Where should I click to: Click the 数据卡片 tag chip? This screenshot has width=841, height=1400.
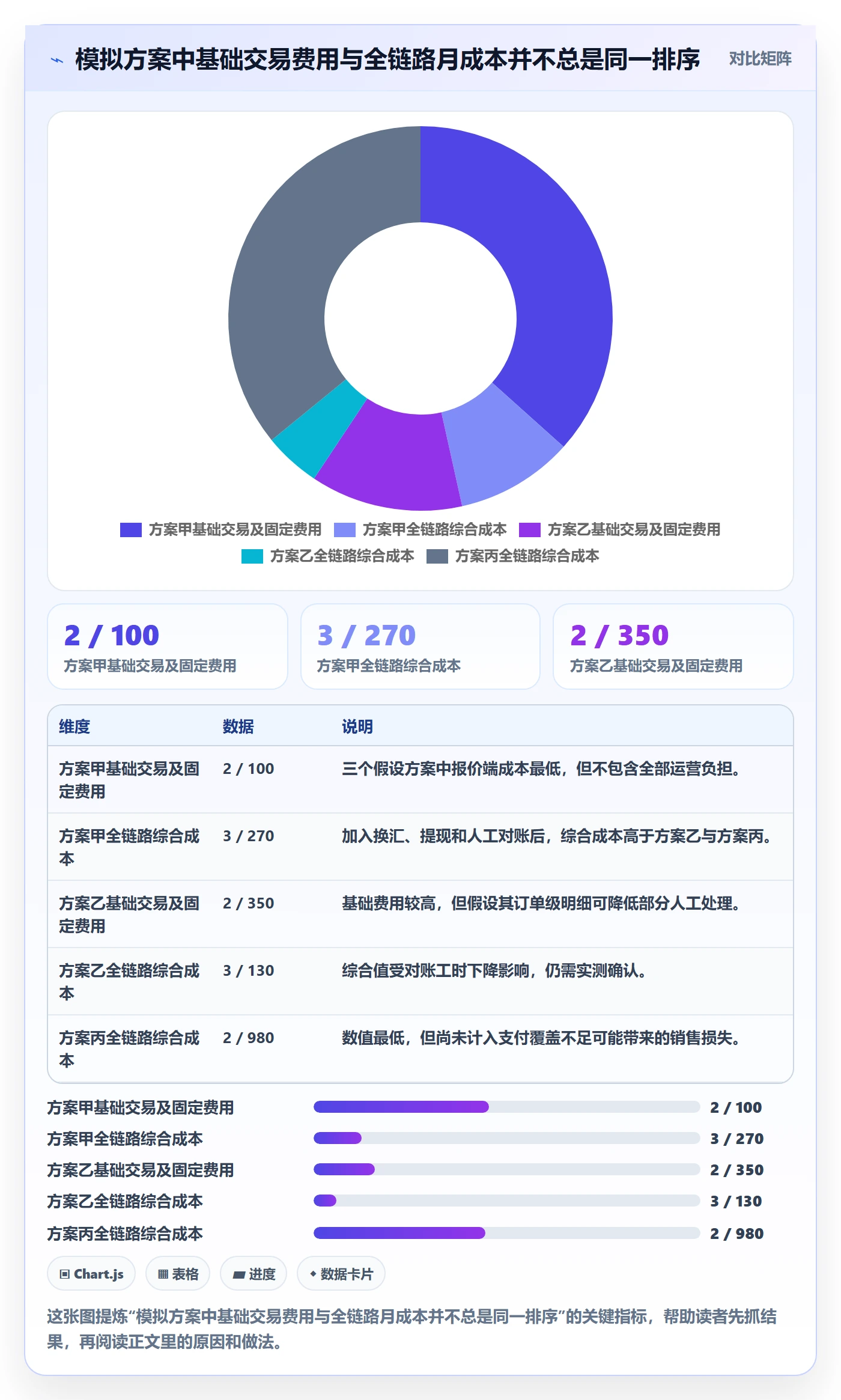[341, 1274]
